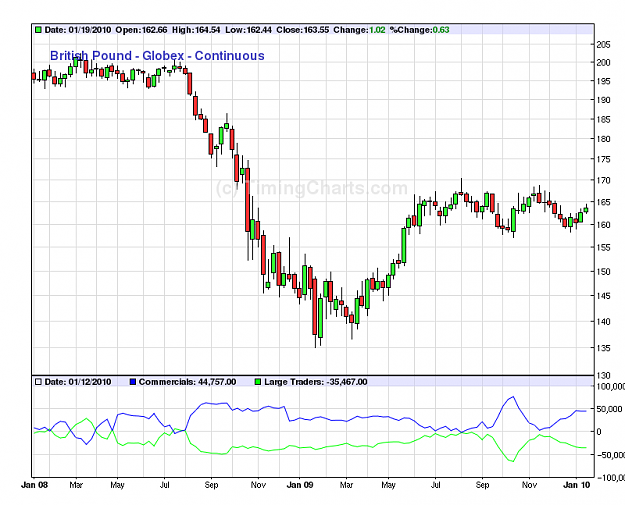The width and height of the screenshot is (625, 505).
Task: Click the 135 price axis label
Action: coord(603,348)
